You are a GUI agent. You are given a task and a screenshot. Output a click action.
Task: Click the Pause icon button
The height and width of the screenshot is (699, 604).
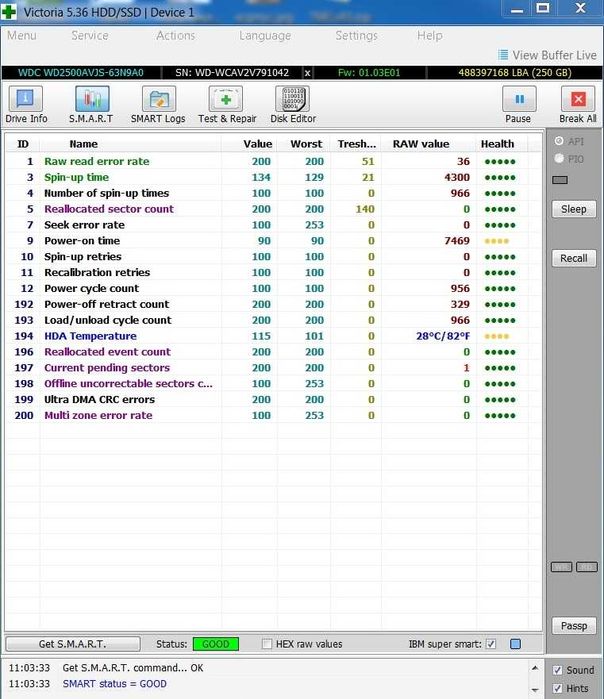click(519, 99)
